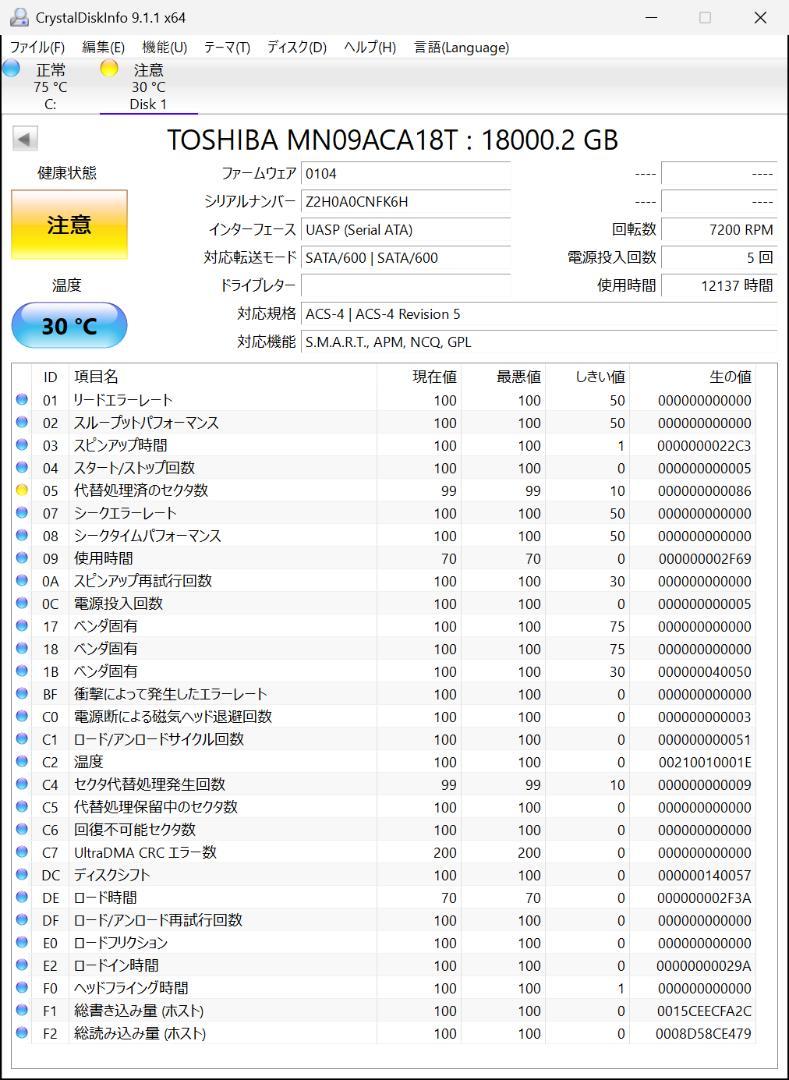Open the 編集(E) menu
The height and width of the screenshot is (1080, 789).
pyautogui.click(x=103, y=48)
